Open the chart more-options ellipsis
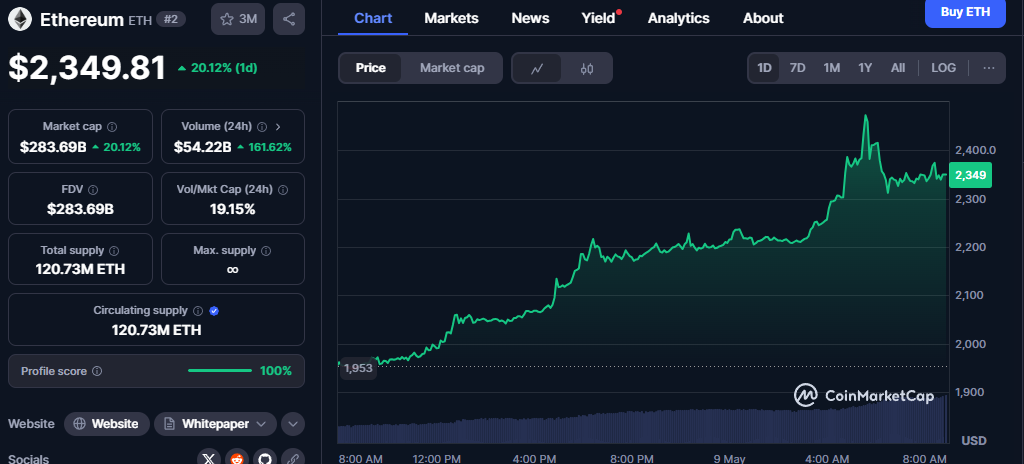This screenshot has width=1024, height=464. 989,68
